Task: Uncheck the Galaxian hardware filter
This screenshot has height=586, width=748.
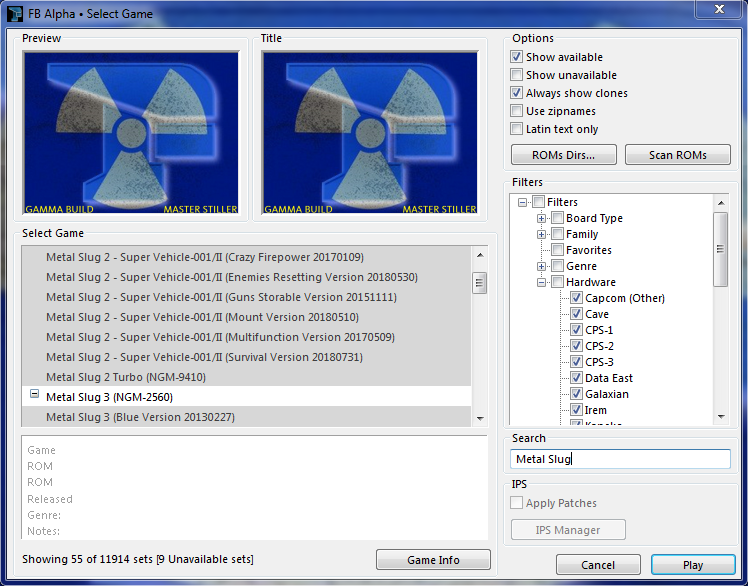Action: click(576, 394)
